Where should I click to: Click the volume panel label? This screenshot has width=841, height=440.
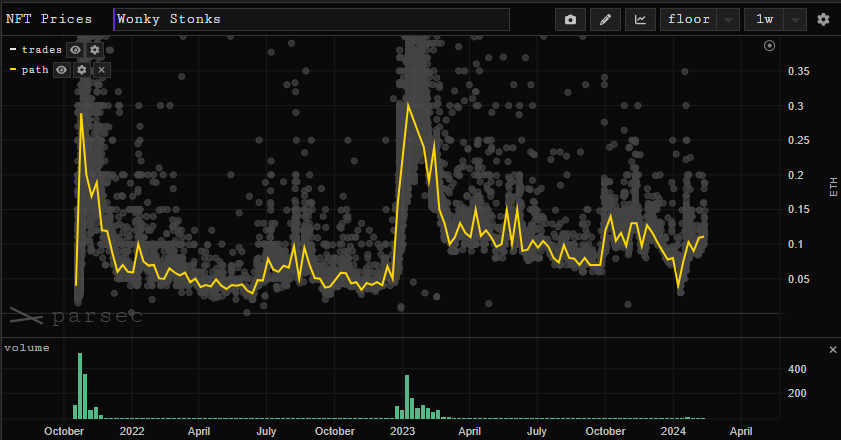tap(27, 348)
